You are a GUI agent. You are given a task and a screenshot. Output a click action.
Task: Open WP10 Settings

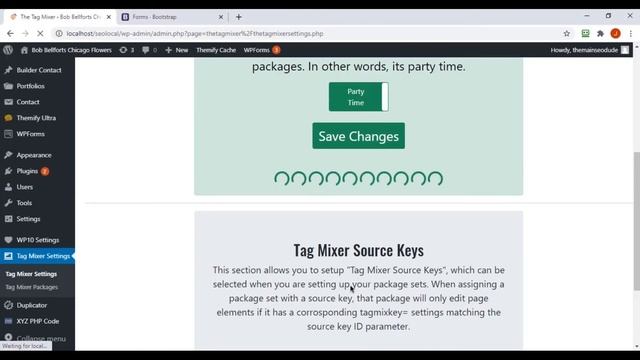[37, 240]
